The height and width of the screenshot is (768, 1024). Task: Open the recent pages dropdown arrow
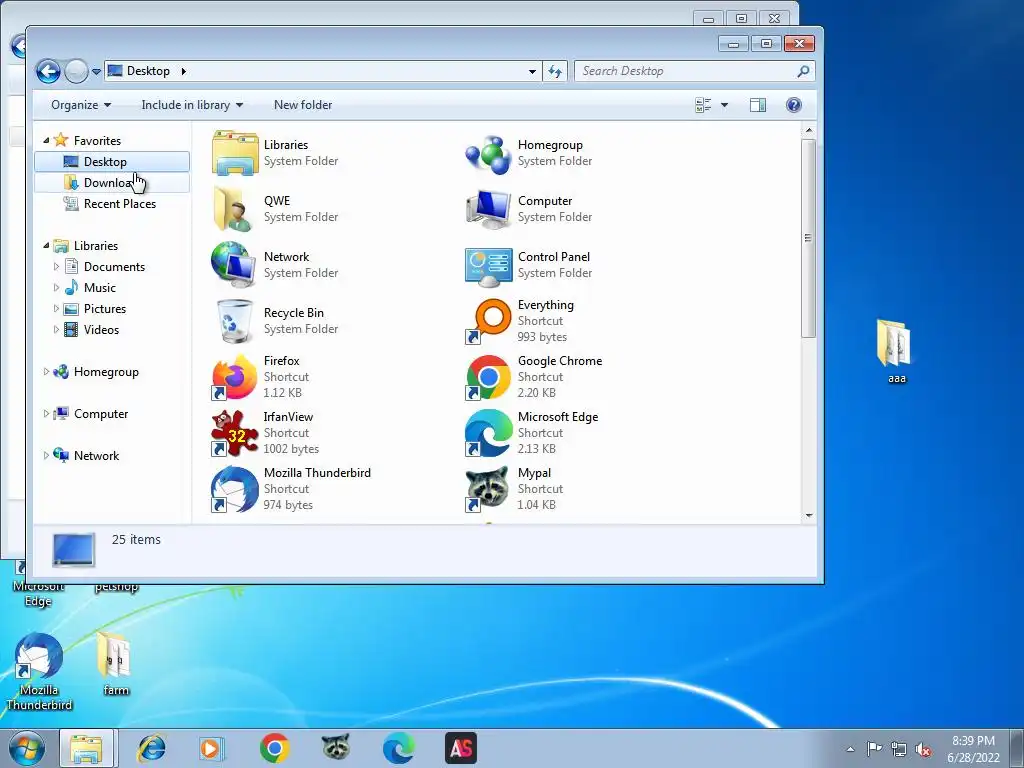[x=96, y=71]
